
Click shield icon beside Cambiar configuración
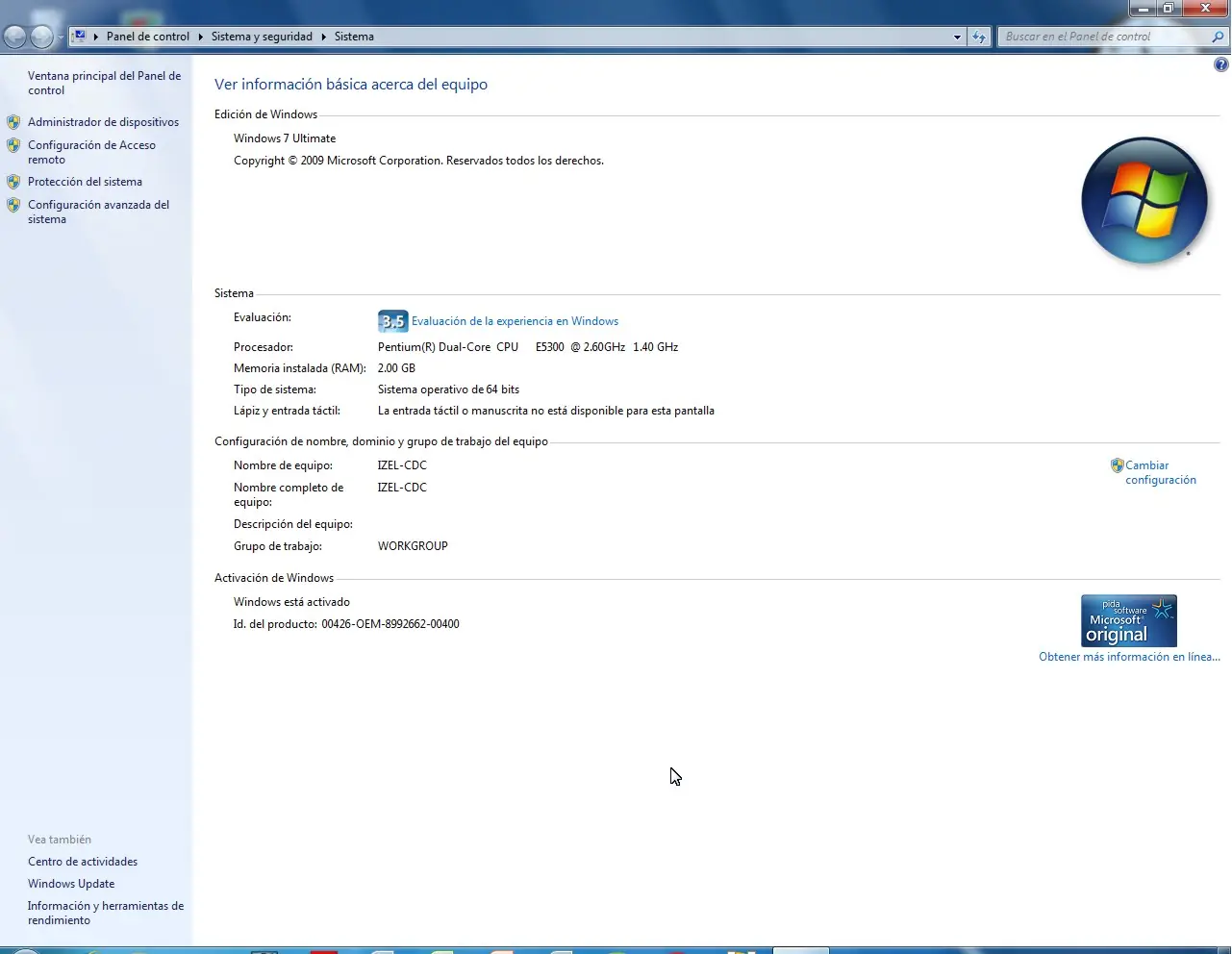point(1117,465)
